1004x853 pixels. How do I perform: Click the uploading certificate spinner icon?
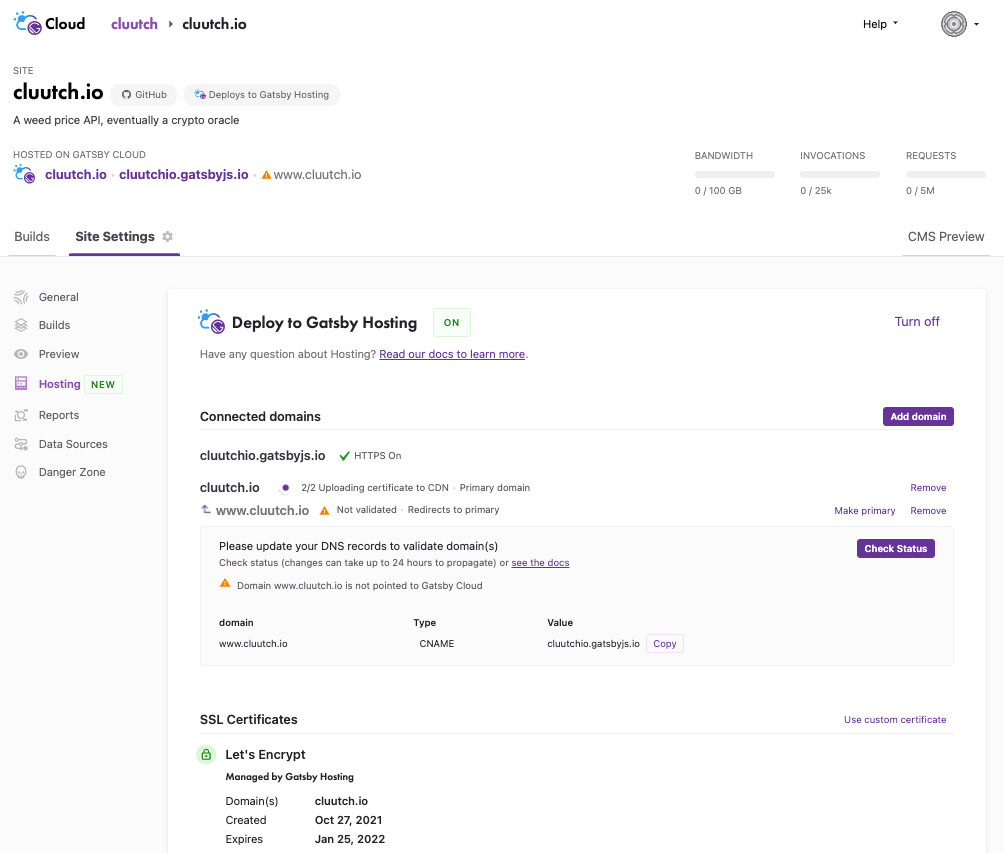(x=286, y=488)
